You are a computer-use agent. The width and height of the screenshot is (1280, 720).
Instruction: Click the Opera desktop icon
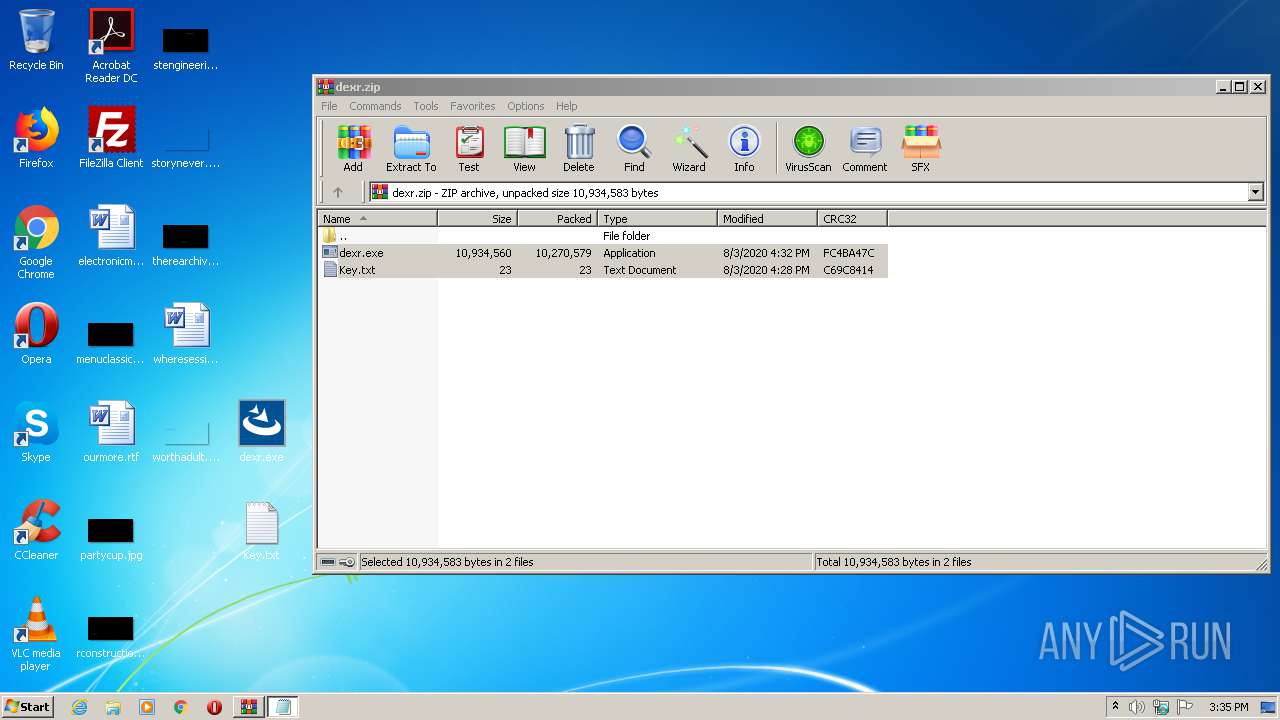click(x=36, y=334)
